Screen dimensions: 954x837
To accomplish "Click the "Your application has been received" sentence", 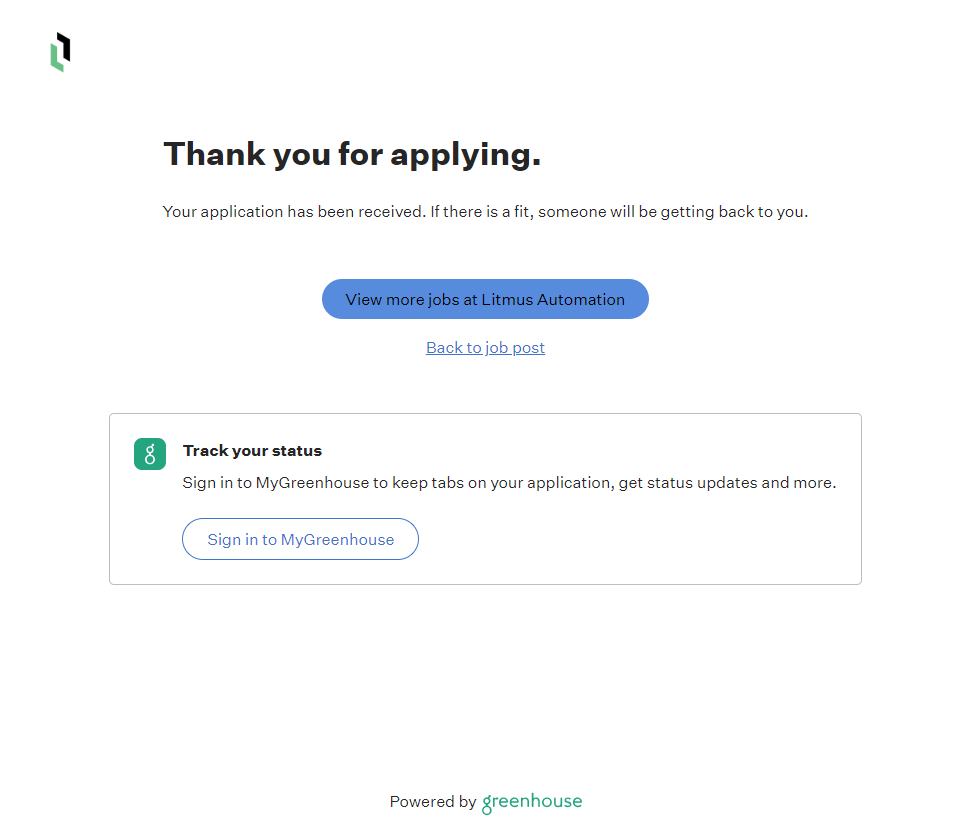I will (x=294, y=212).
